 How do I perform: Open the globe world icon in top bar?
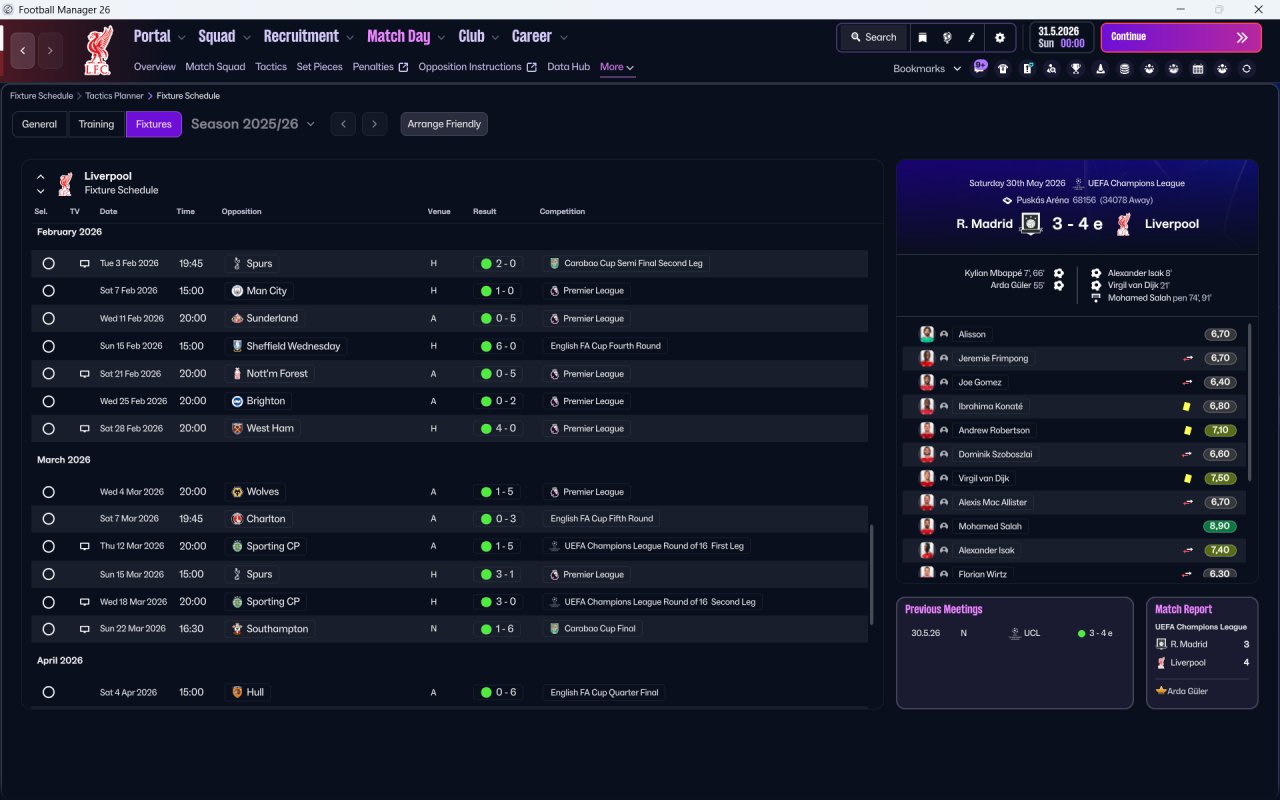(947, 37)
